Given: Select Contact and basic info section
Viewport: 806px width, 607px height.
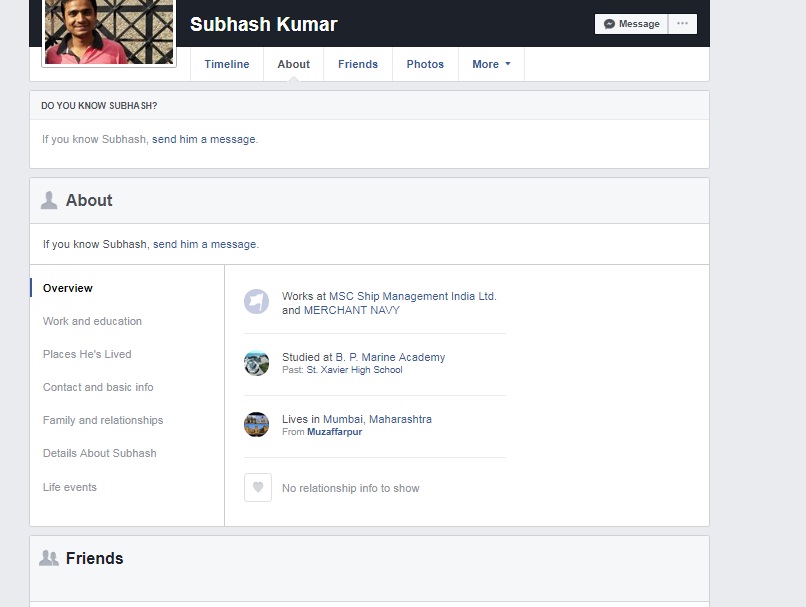Looking at the screenshot, I should (x=98, y=387).
